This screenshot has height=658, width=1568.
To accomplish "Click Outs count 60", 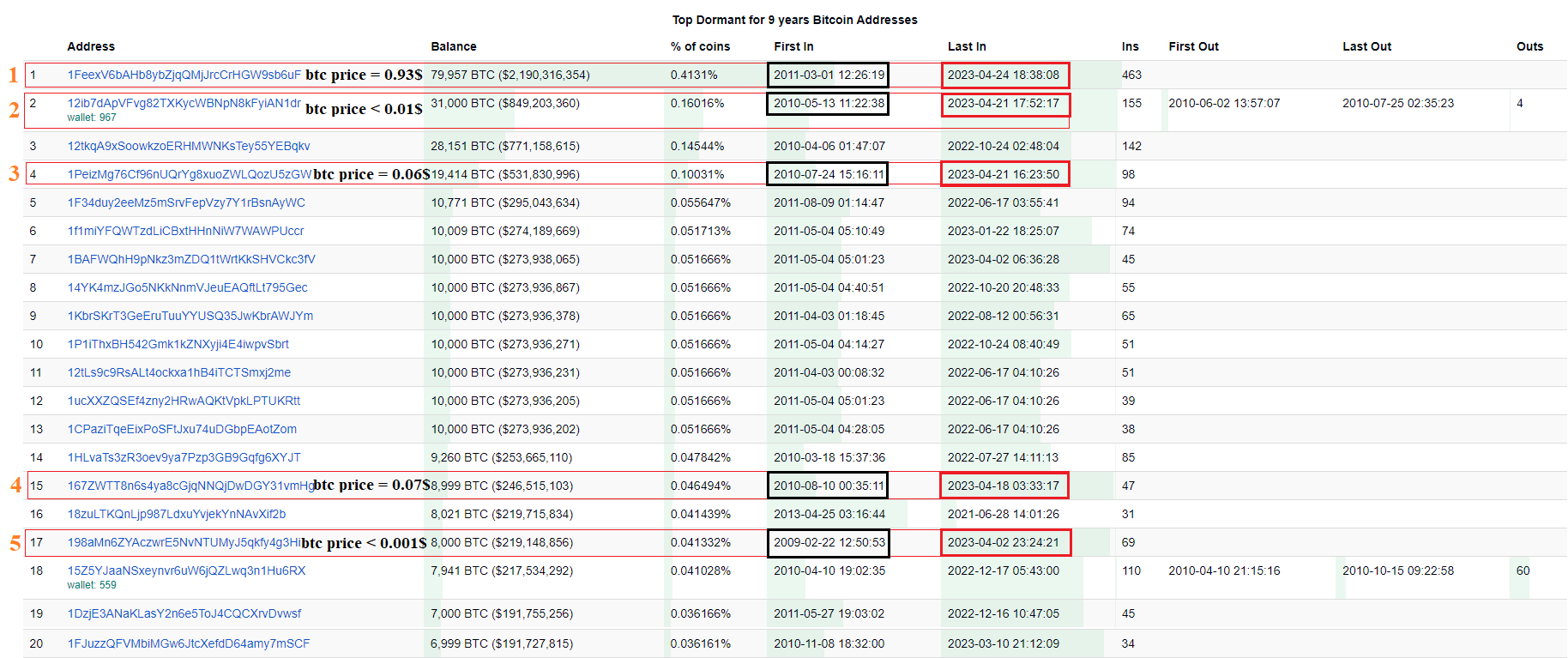I will 1523,570.
